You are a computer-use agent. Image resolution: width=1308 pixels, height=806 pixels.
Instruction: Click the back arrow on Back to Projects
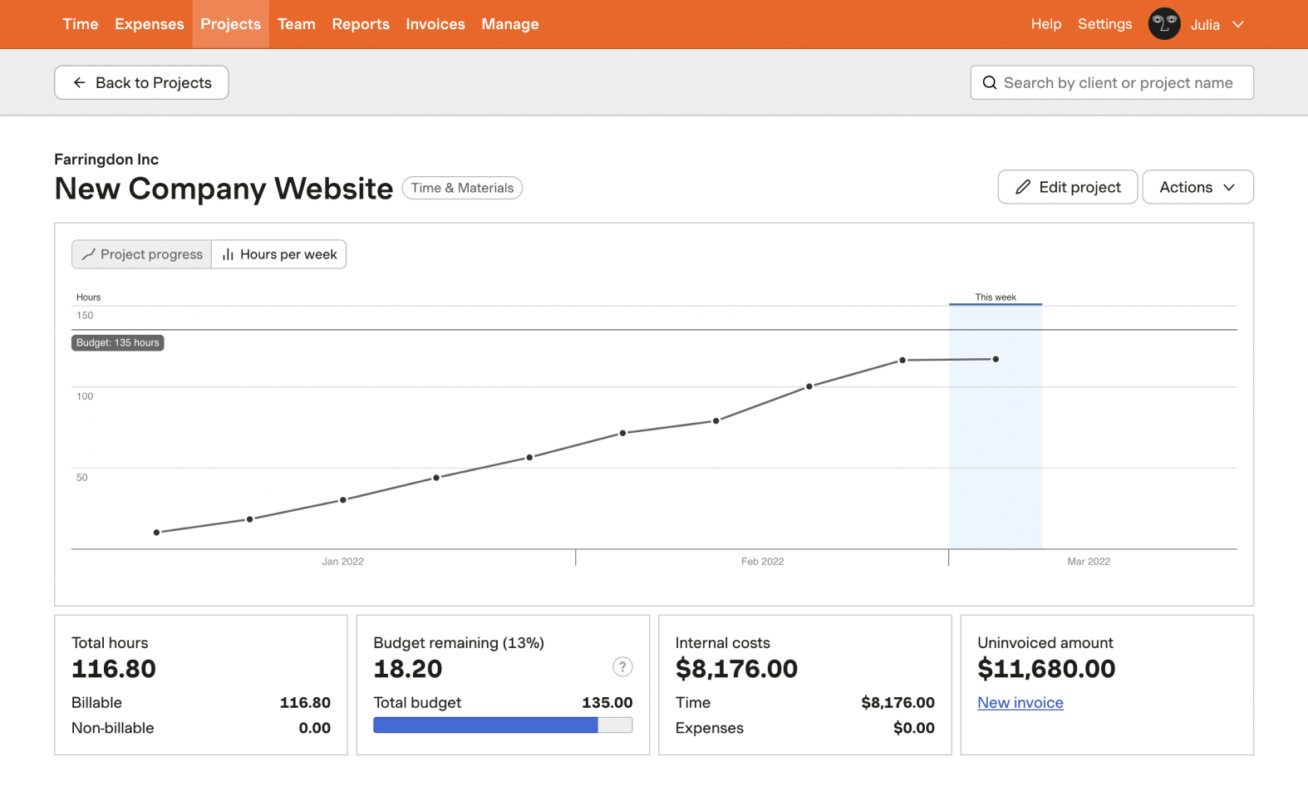tap(79, 82)
